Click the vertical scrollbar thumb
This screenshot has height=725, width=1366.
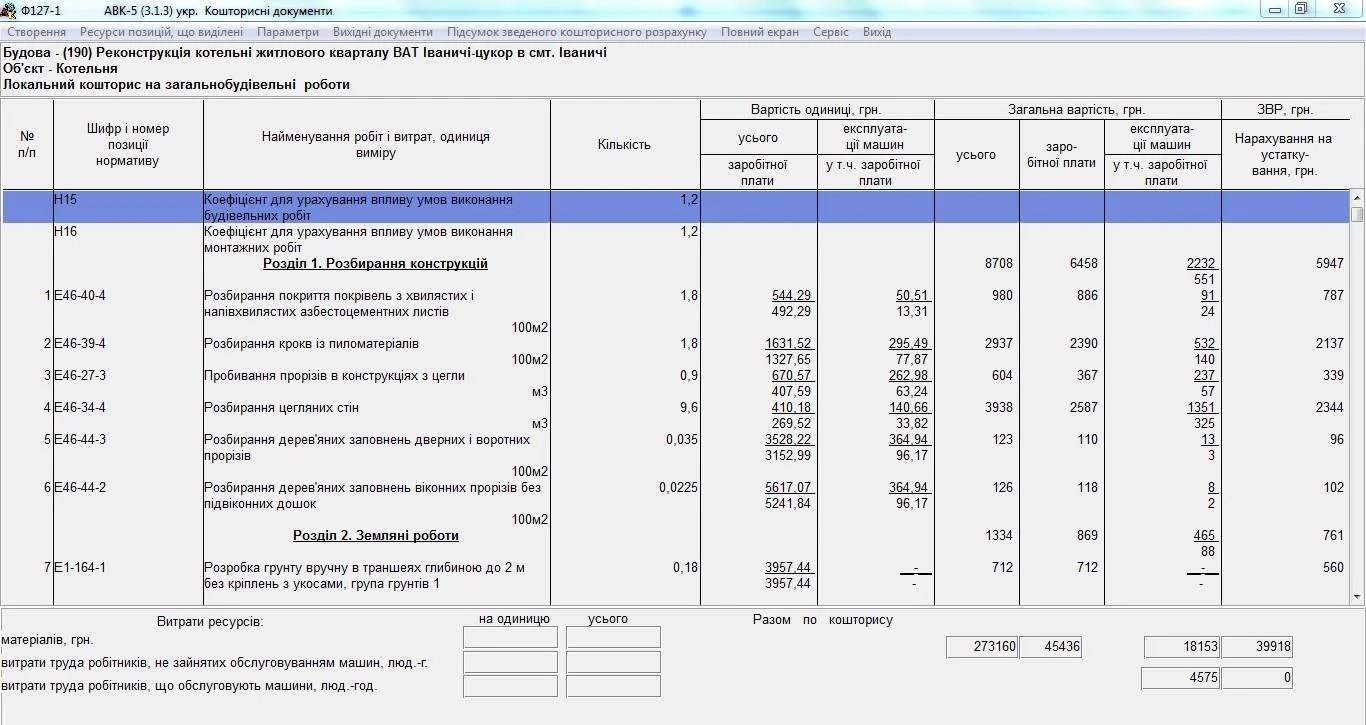click(1357, 214)
